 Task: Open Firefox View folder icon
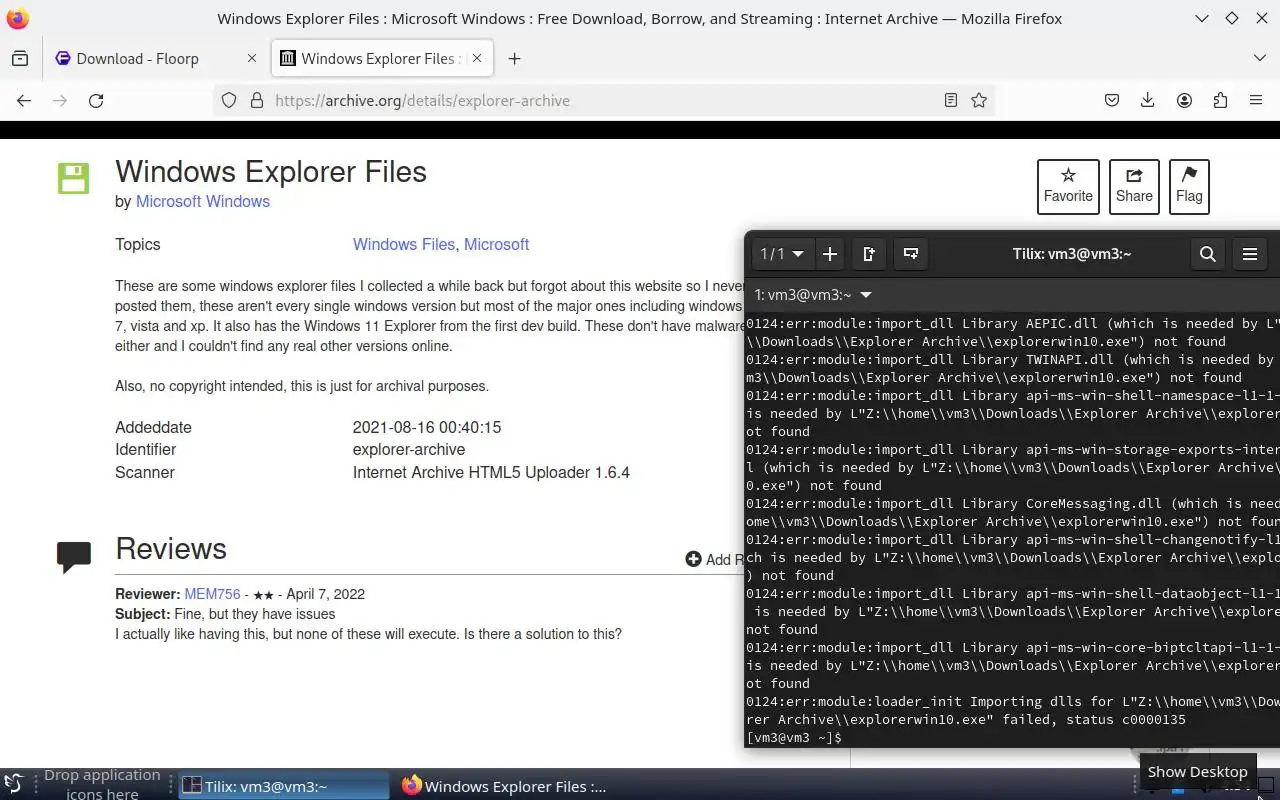(20, 59)
